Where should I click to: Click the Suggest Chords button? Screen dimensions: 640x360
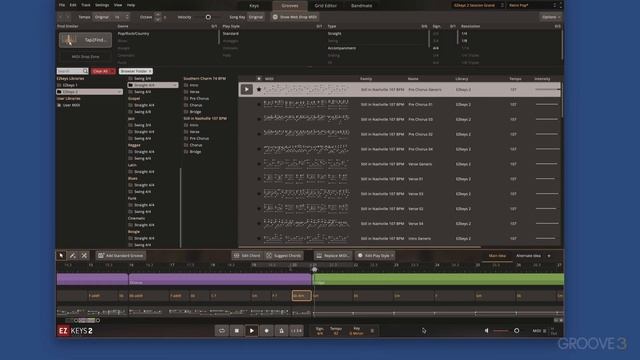pyautogui.click(x=284, y=256)
